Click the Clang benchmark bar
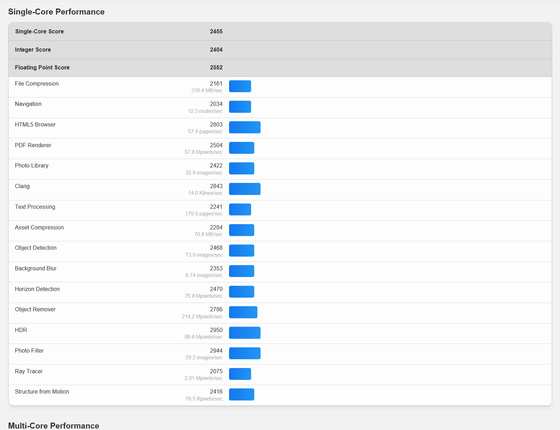 tap(245, 189)
